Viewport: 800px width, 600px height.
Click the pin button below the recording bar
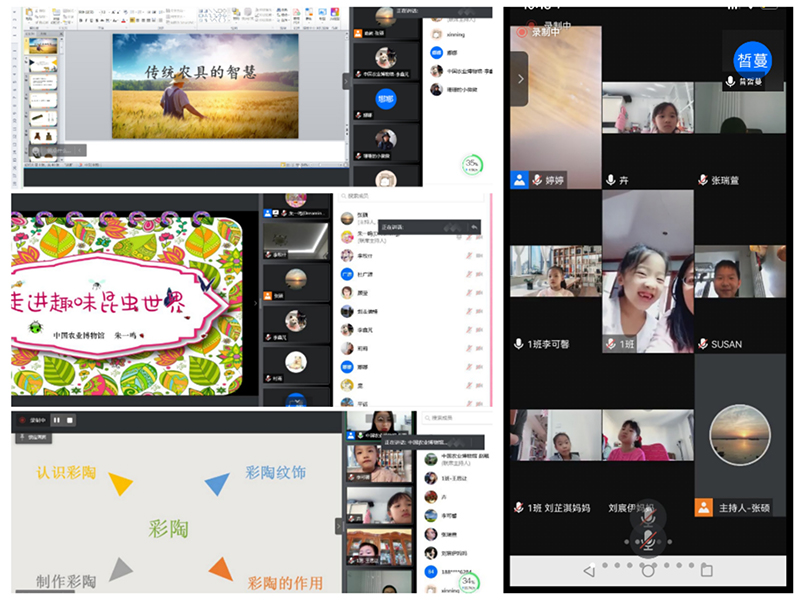(33, 438)
